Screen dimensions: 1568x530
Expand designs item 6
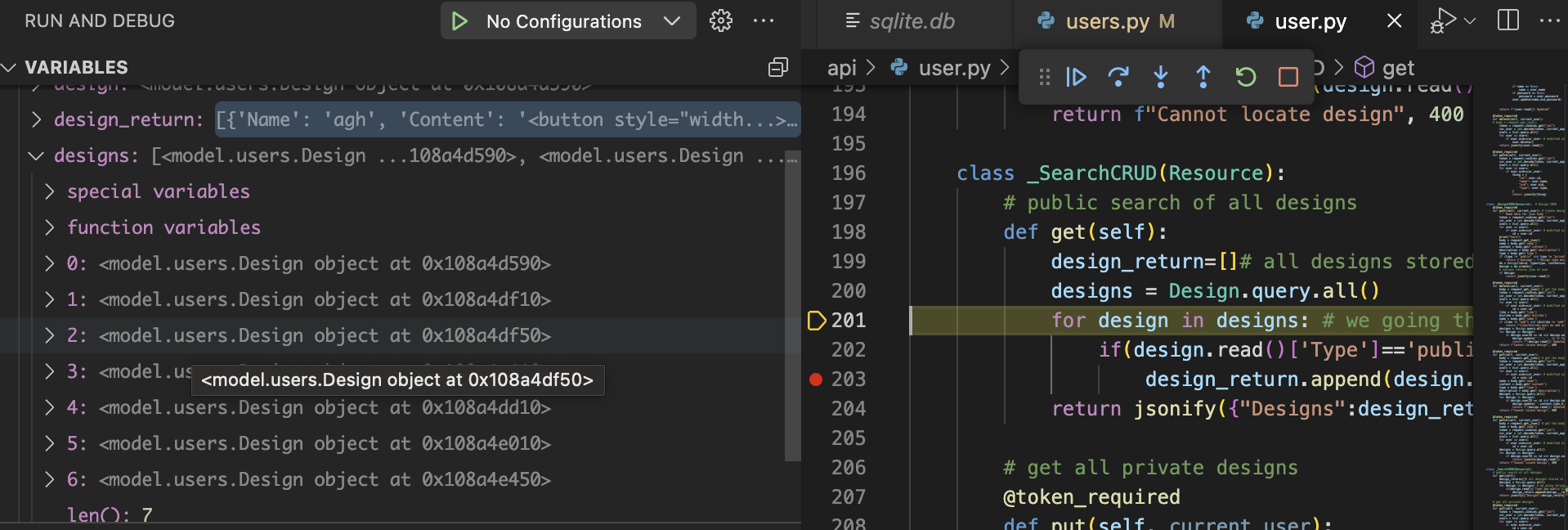[49, 479]
